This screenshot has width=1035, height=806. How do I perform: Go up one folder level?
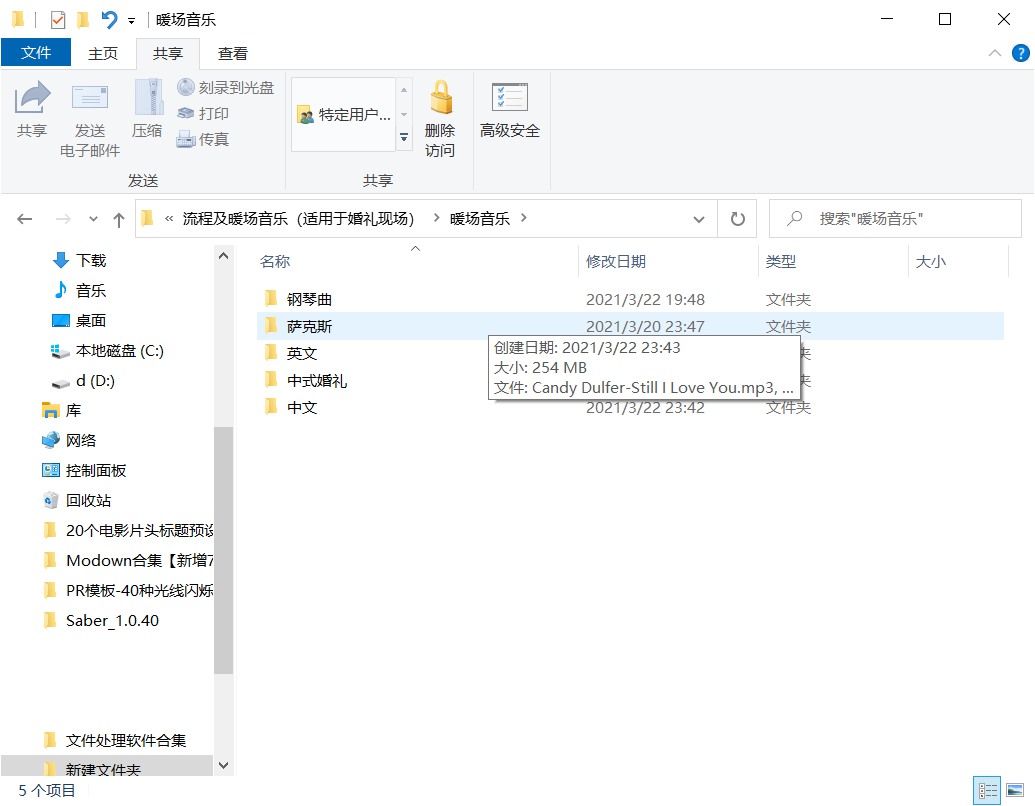[x=119, y=220]
